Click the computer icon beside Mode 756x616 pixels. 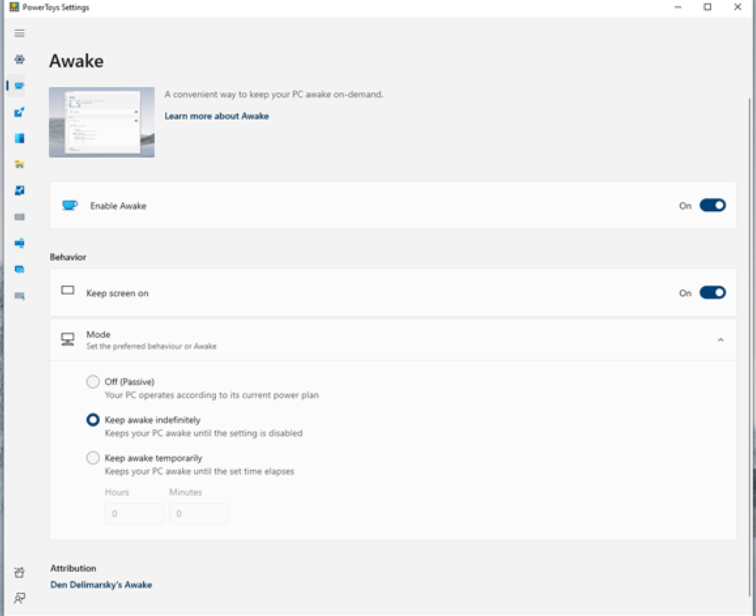pyautogui.click(x=68, y=339)
